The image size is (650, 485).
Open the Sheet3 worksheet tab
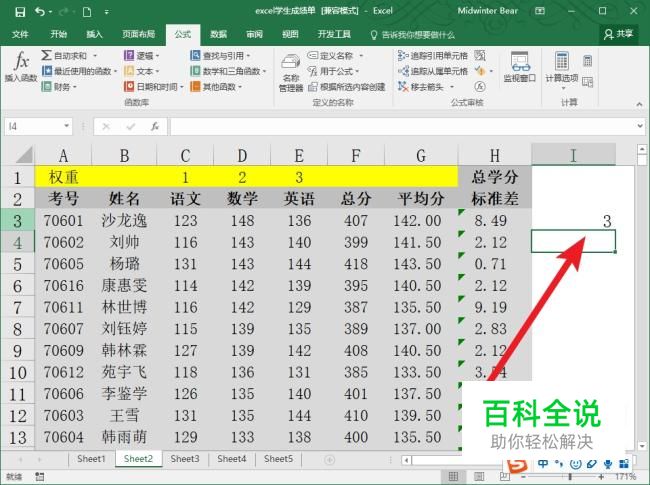(185, 459)
